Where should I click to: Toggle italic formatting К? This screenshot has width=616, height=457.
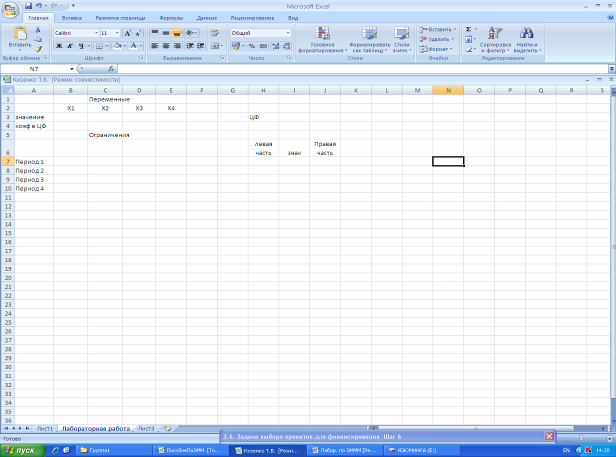click(70, 46)
